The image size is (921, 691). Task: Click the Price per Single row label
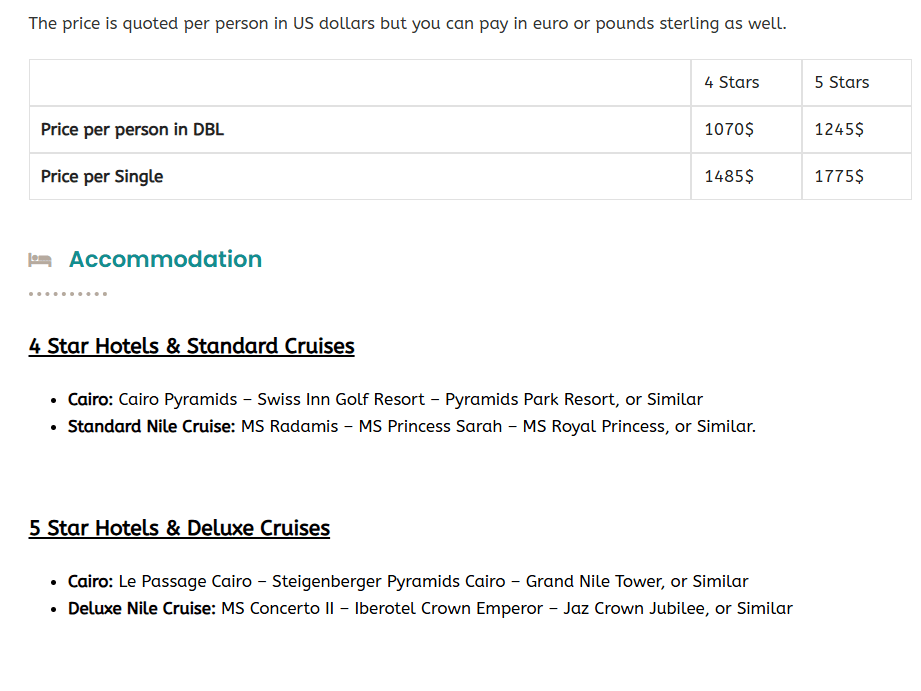(102, 177)
